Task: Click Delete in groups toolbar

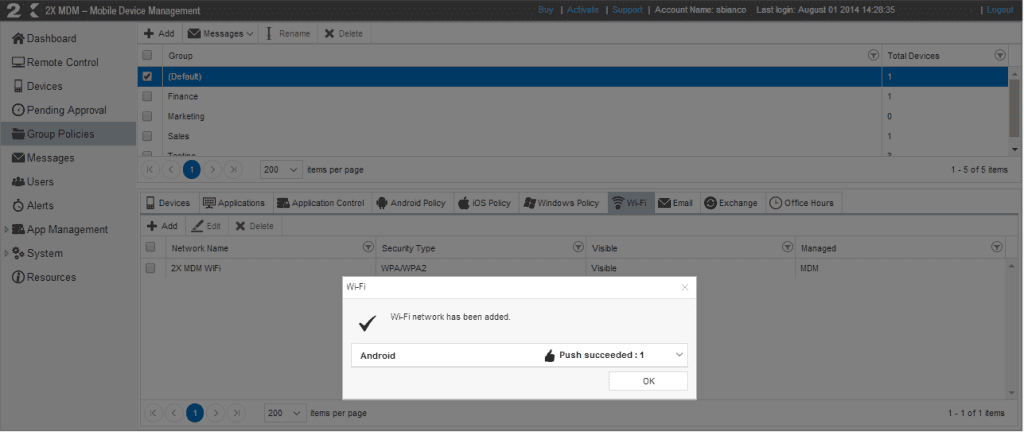Action: click(344, 33)
